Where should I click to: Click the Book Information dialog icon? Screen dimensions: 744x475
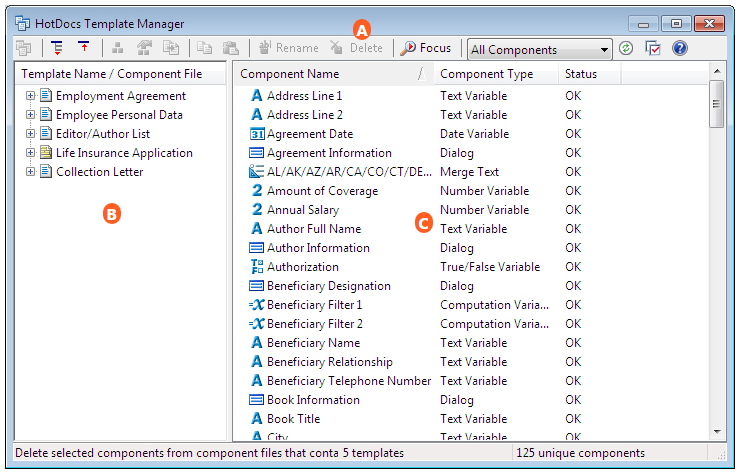click(257, 400)
